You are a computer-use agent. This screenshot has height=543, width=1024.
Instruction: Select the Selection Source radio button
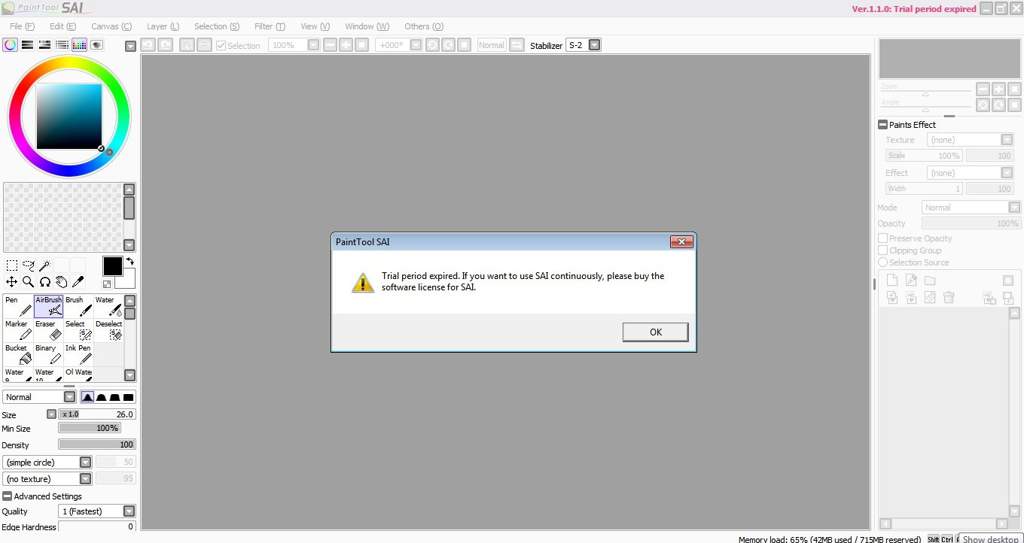[x=883, y=263]
